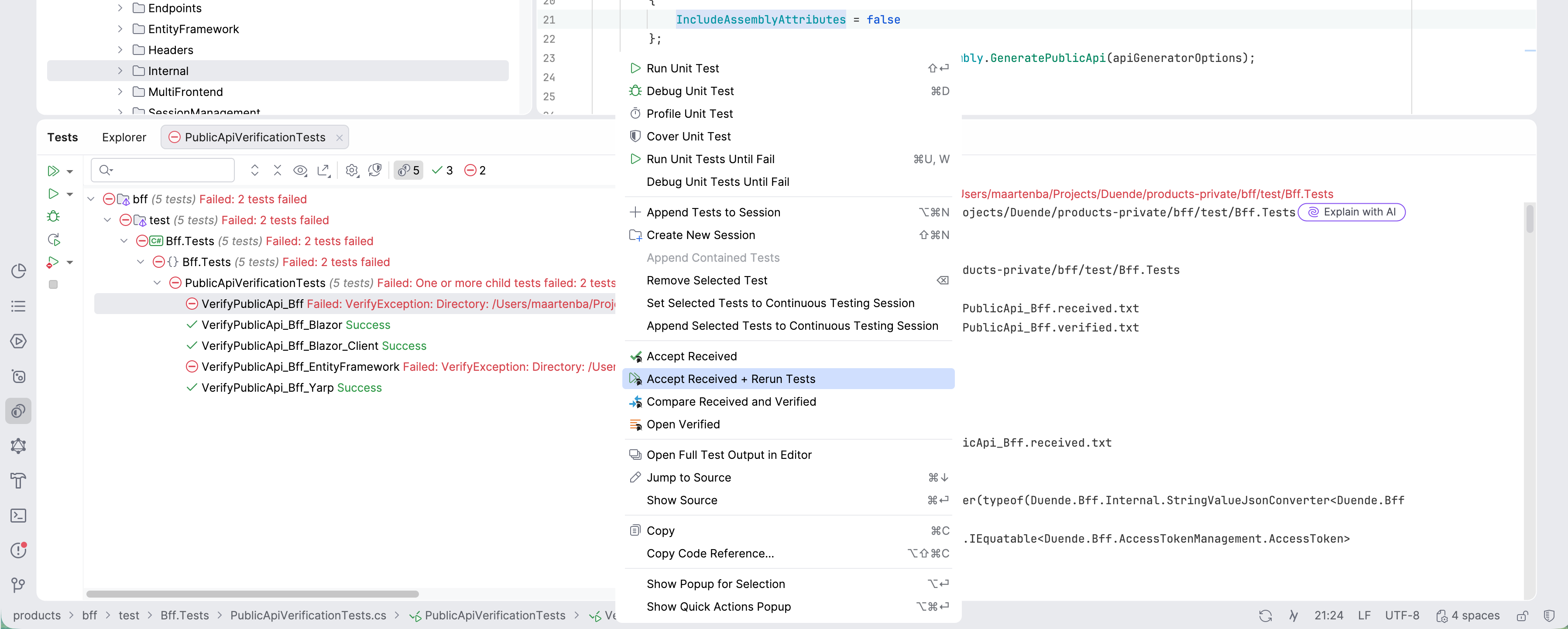Open Bff.Tests in the breadcrumb bar
The width and height of the screenshot is (1568, 629).
tap(185, 615)
